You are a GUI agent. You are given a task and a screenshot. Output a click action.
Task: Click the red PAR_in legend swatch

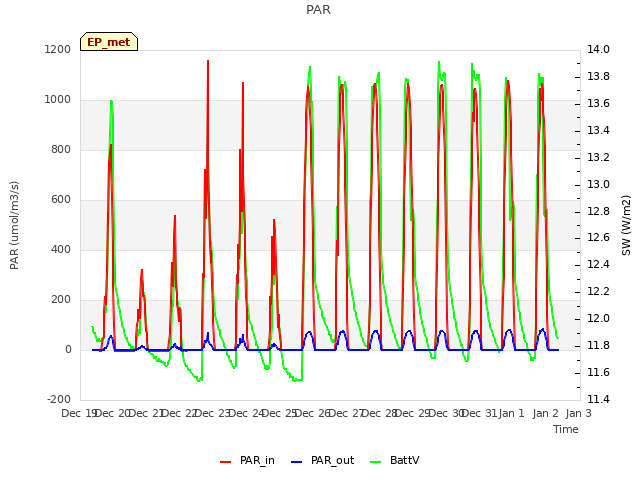click(225, 462)
